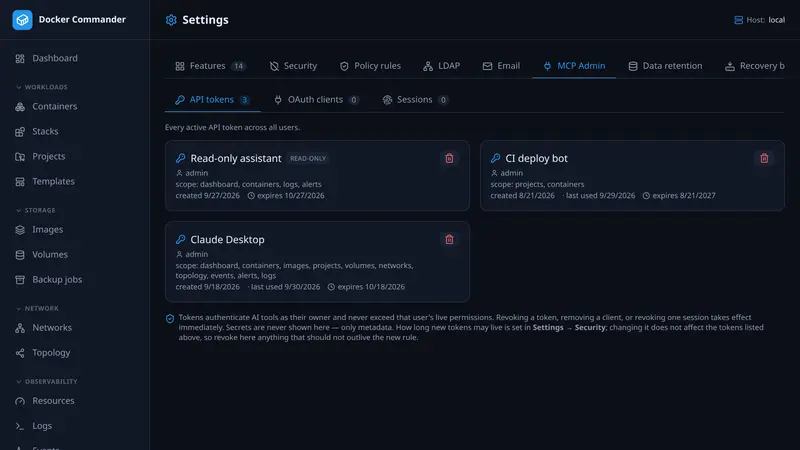Image resolution: width=800 pixels, height=450 pixels.
Task: Switch to the Email tab
Action: click(x=501, y=66)
